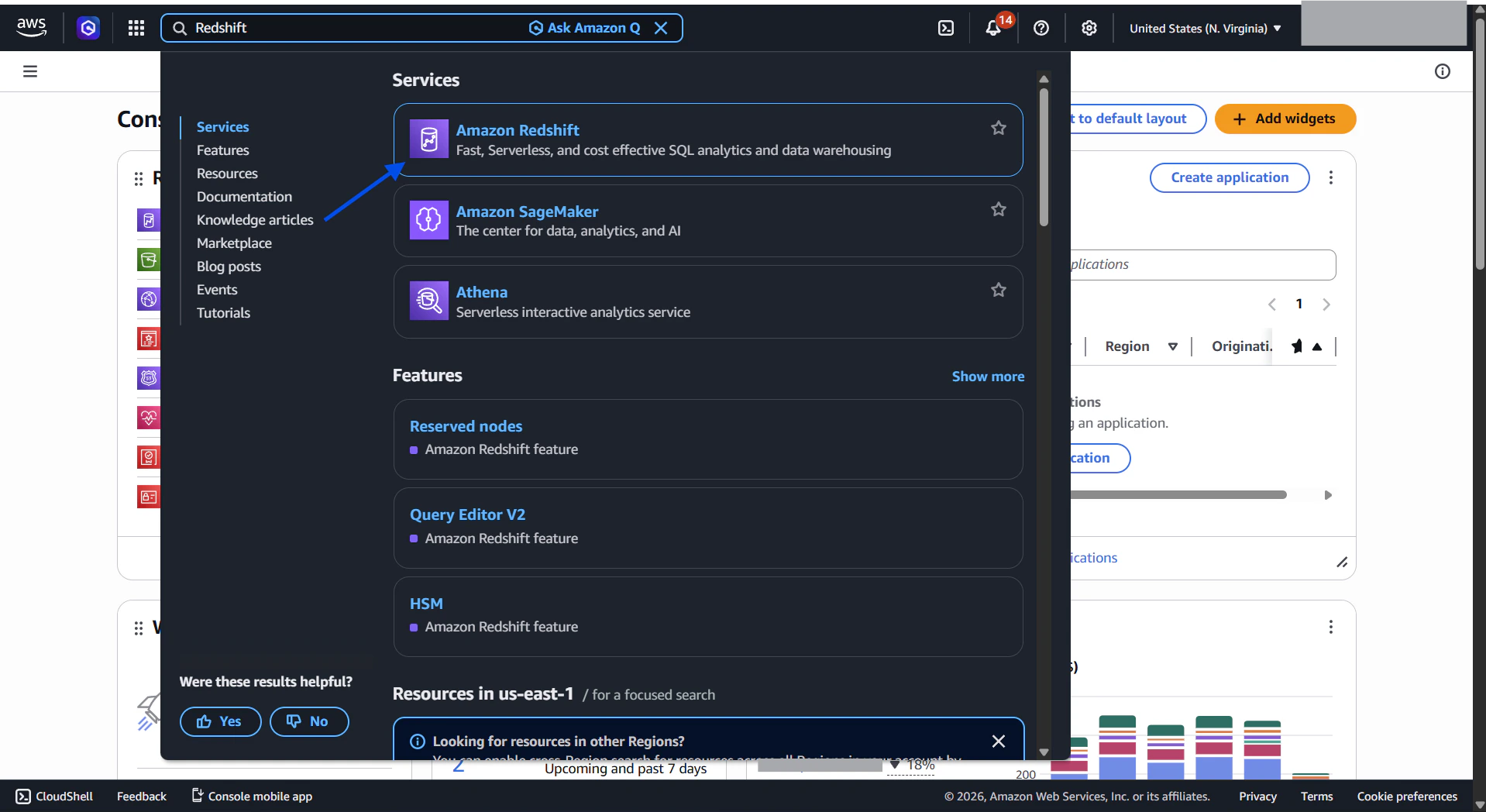This screenshot has width=1486, height=812.
Task: Select Events search category
Action: 217,290
